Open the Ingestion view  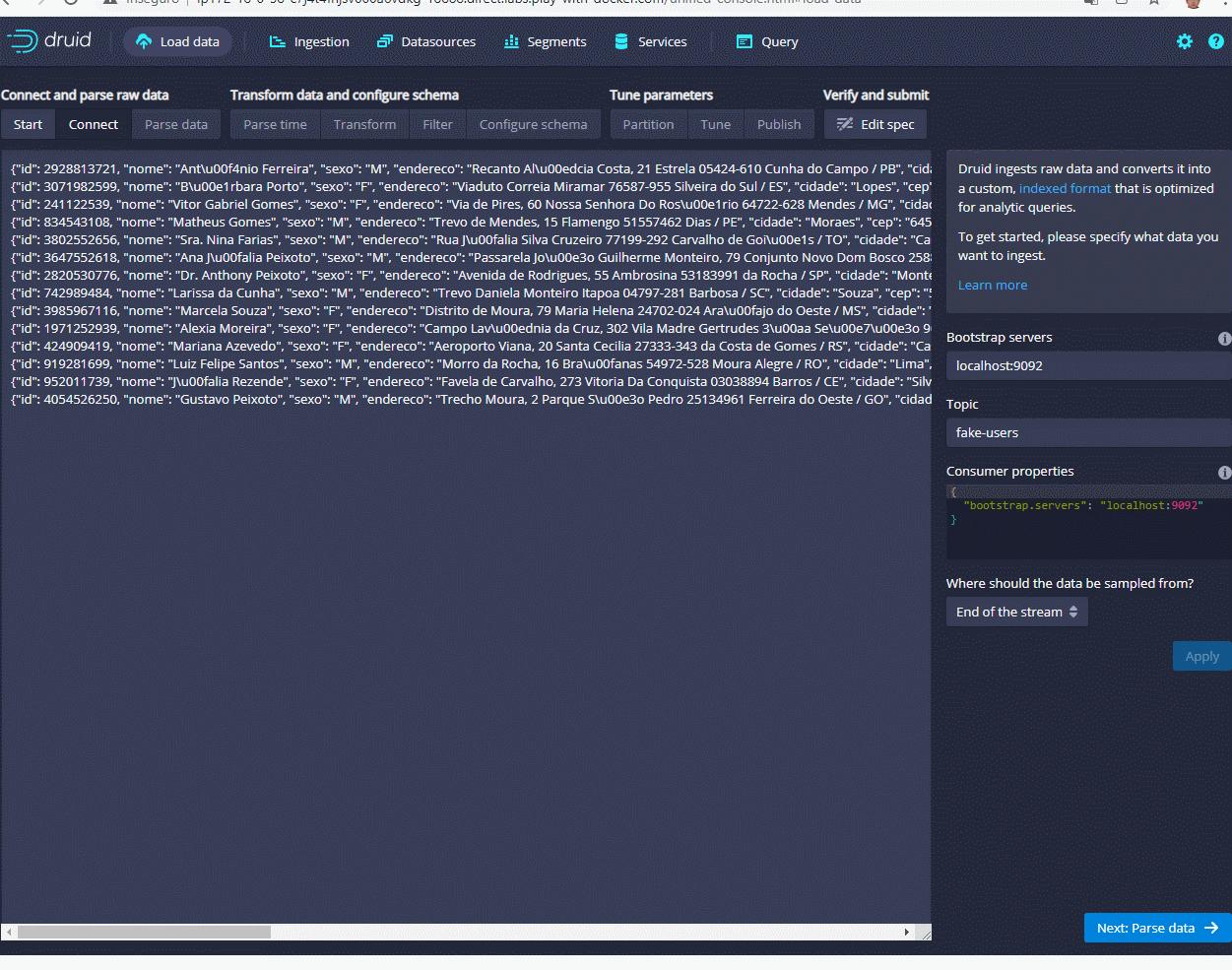307,41
